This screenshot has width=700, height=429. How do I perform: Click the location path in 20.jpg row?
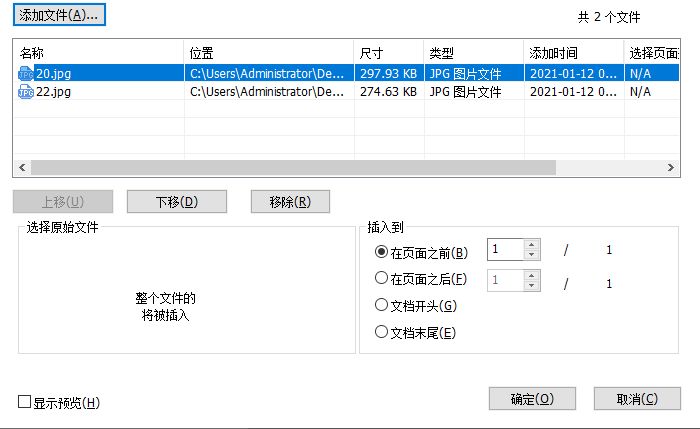pyautogui.click(x=267, y=73)
